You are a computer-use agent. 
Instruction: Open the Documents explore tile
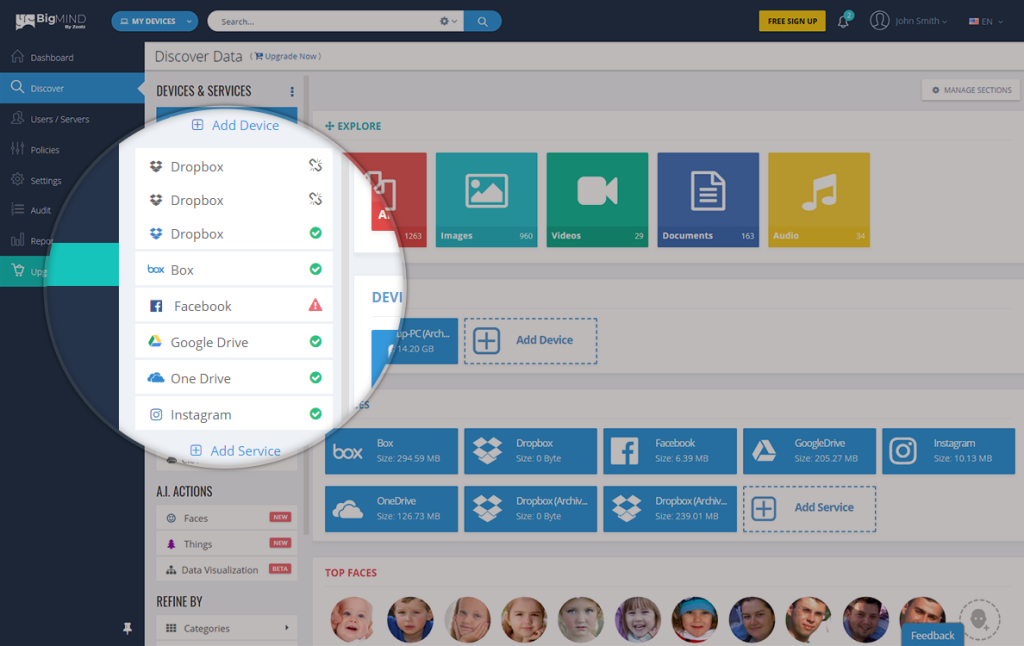709,200
